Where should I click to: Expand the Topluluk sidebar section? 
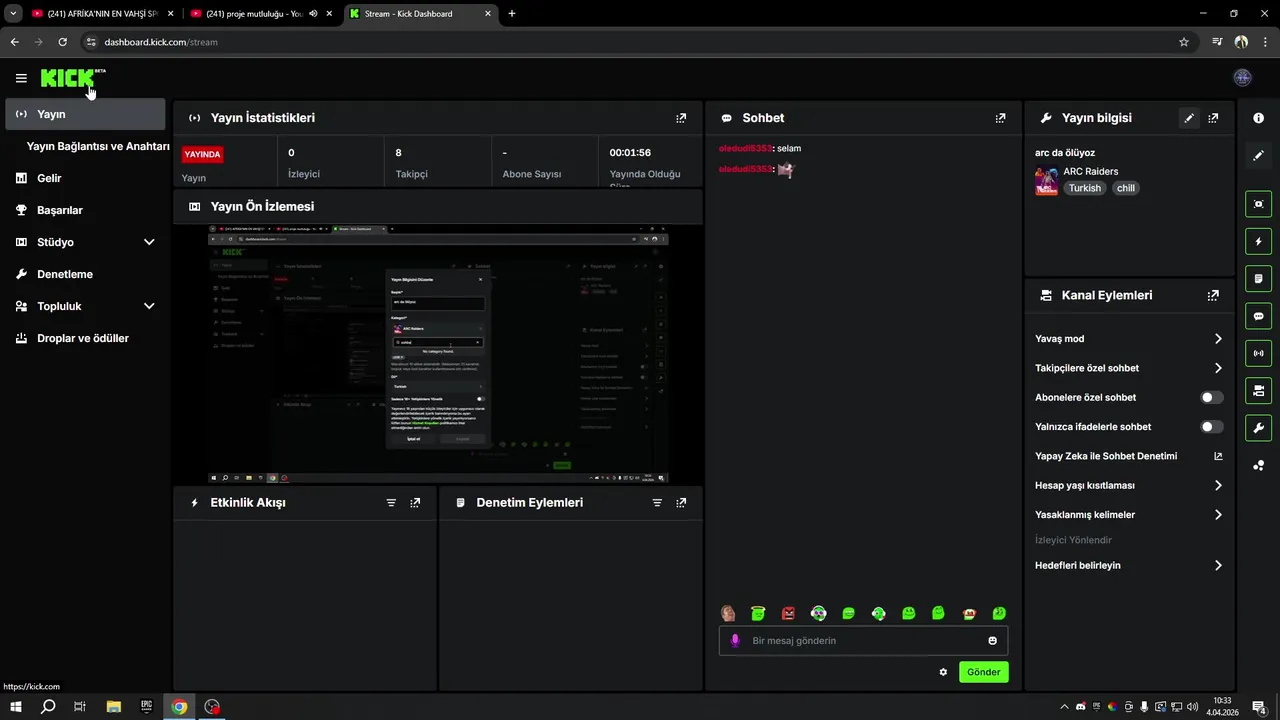[149, 306]
